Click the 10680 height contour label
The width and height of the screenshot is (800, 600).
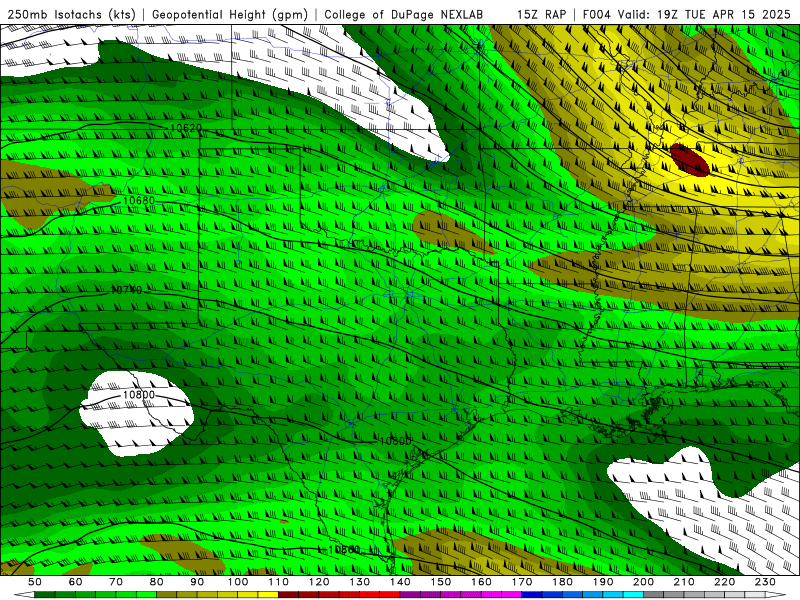tap(139, 201)
